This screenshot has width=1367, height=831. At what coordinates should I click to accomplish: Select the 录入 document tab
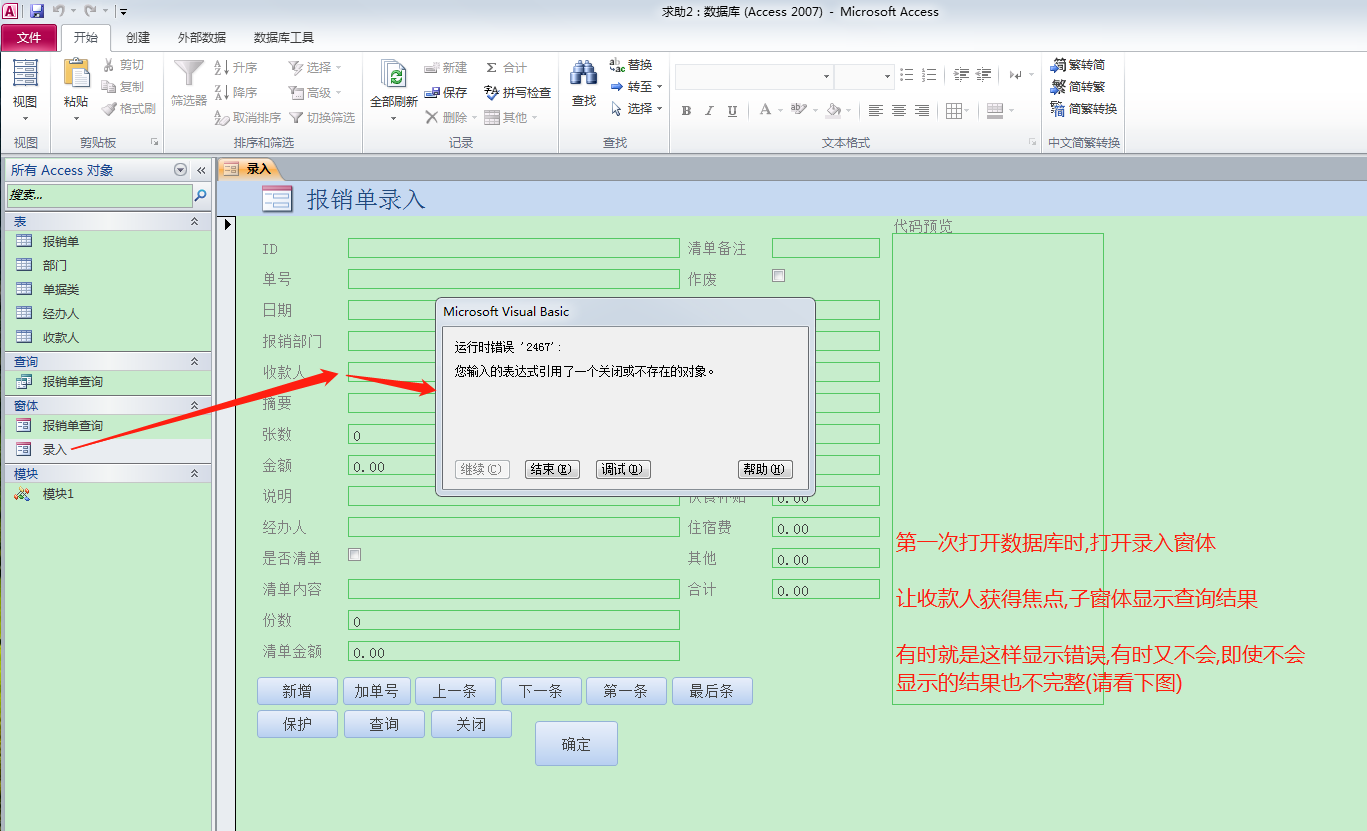pos(250,169)
